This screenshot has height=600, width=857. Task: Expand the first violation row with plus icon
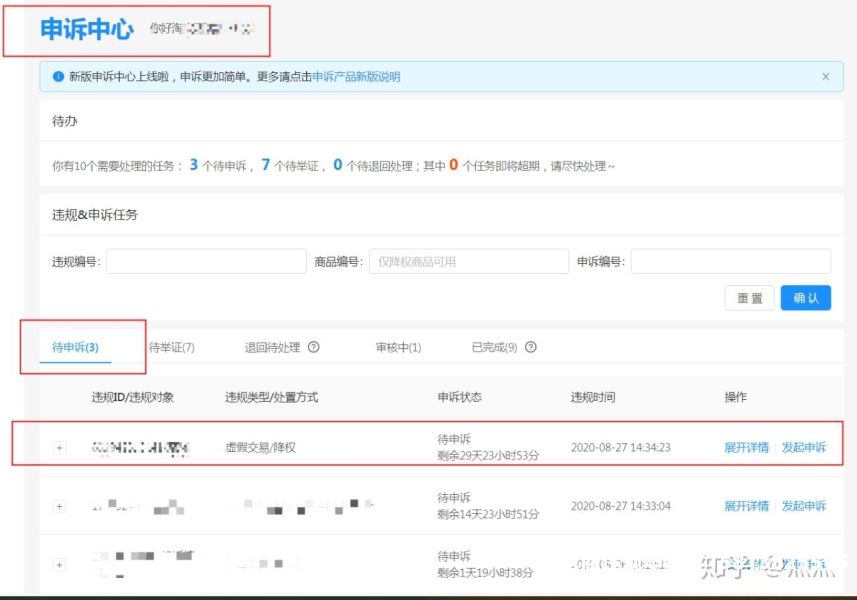point(59,448)
